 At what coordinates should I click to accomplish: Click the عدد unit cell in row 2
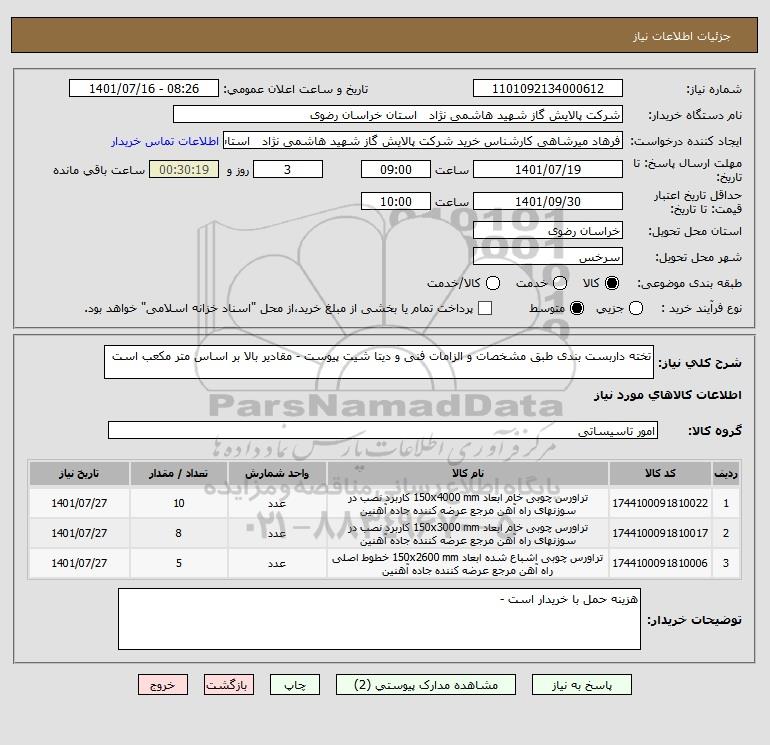(x=277, y=533)
